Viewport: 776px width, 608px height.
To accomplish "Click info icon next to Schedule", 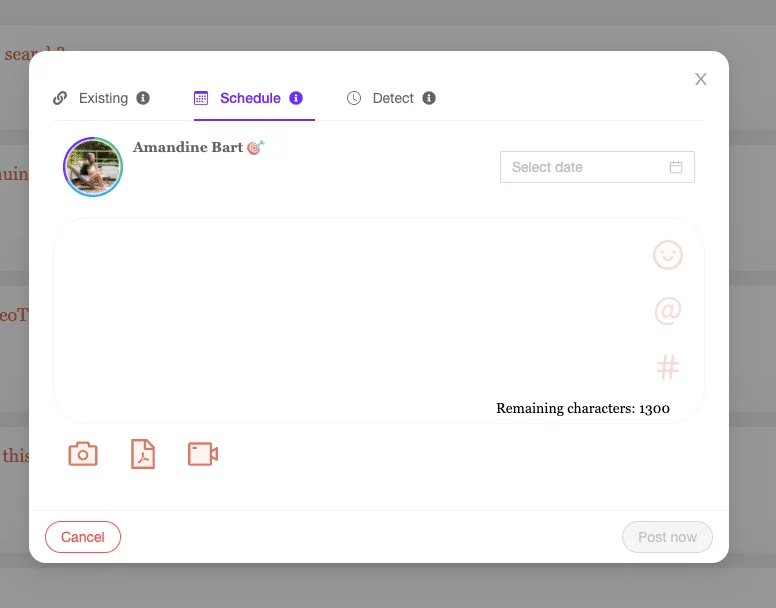I will (296, 98).
